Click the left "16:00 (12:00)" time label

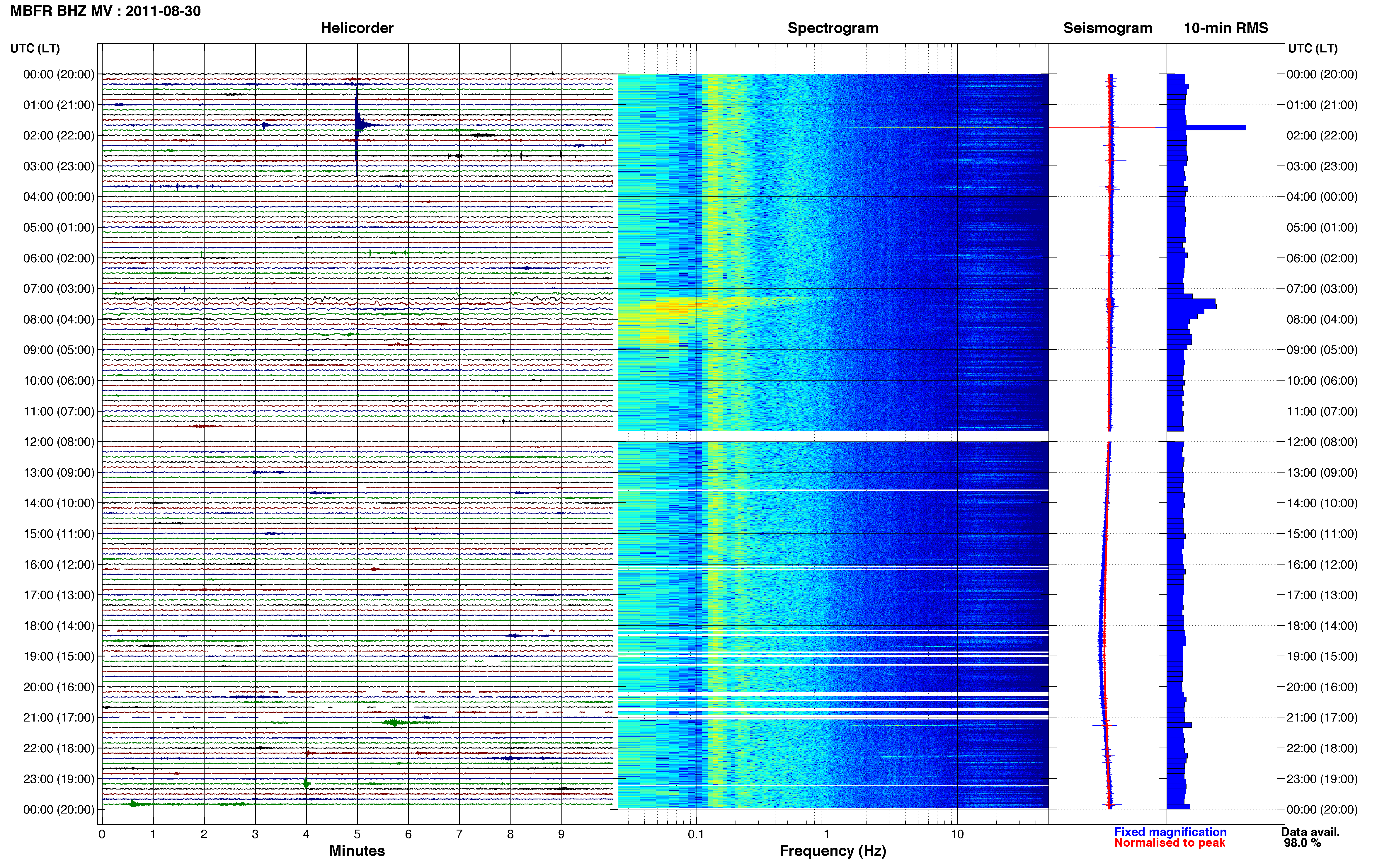[x=59, y=565]
